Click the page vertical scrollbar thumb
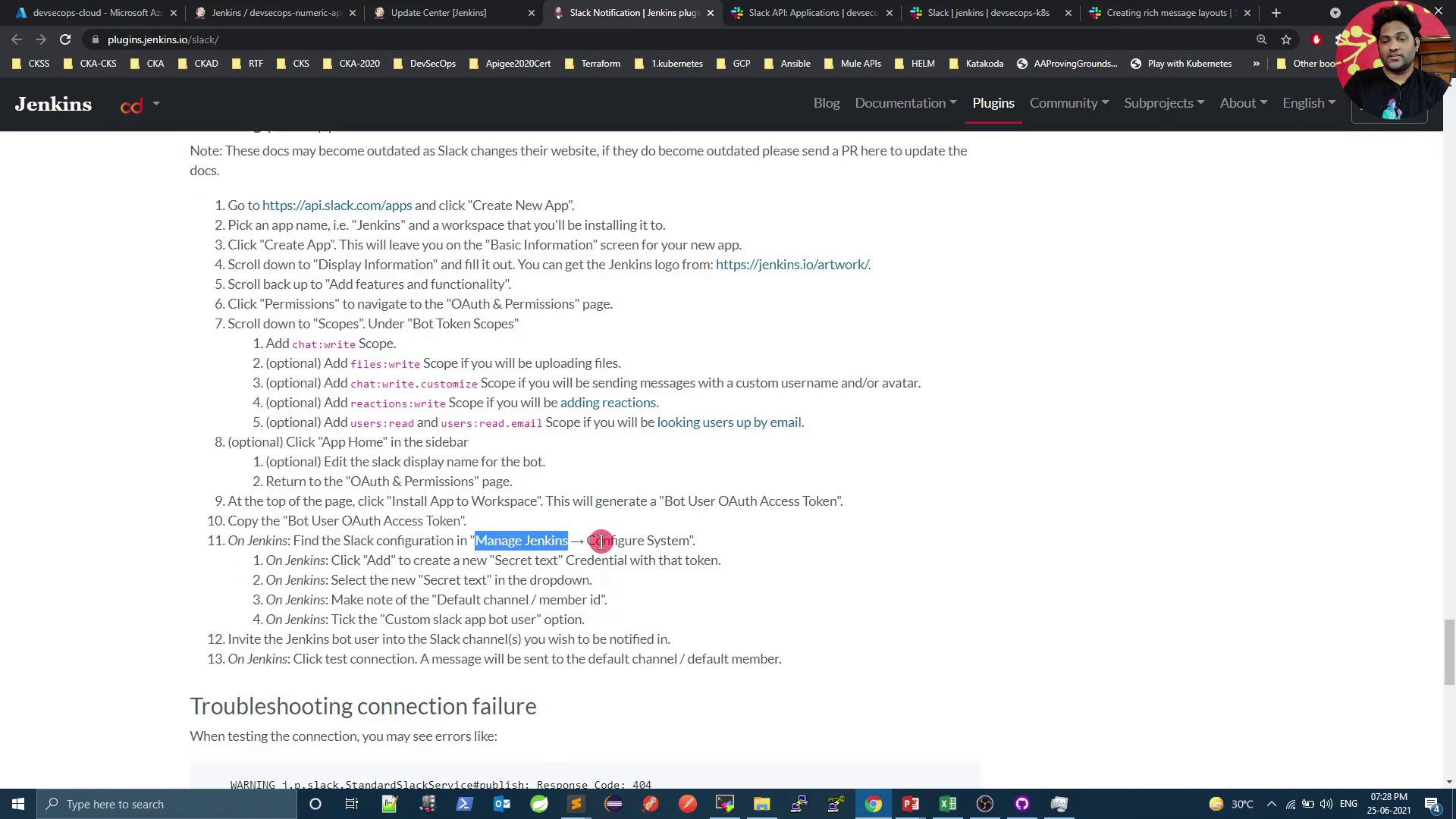 click(x=1449, y=651)
